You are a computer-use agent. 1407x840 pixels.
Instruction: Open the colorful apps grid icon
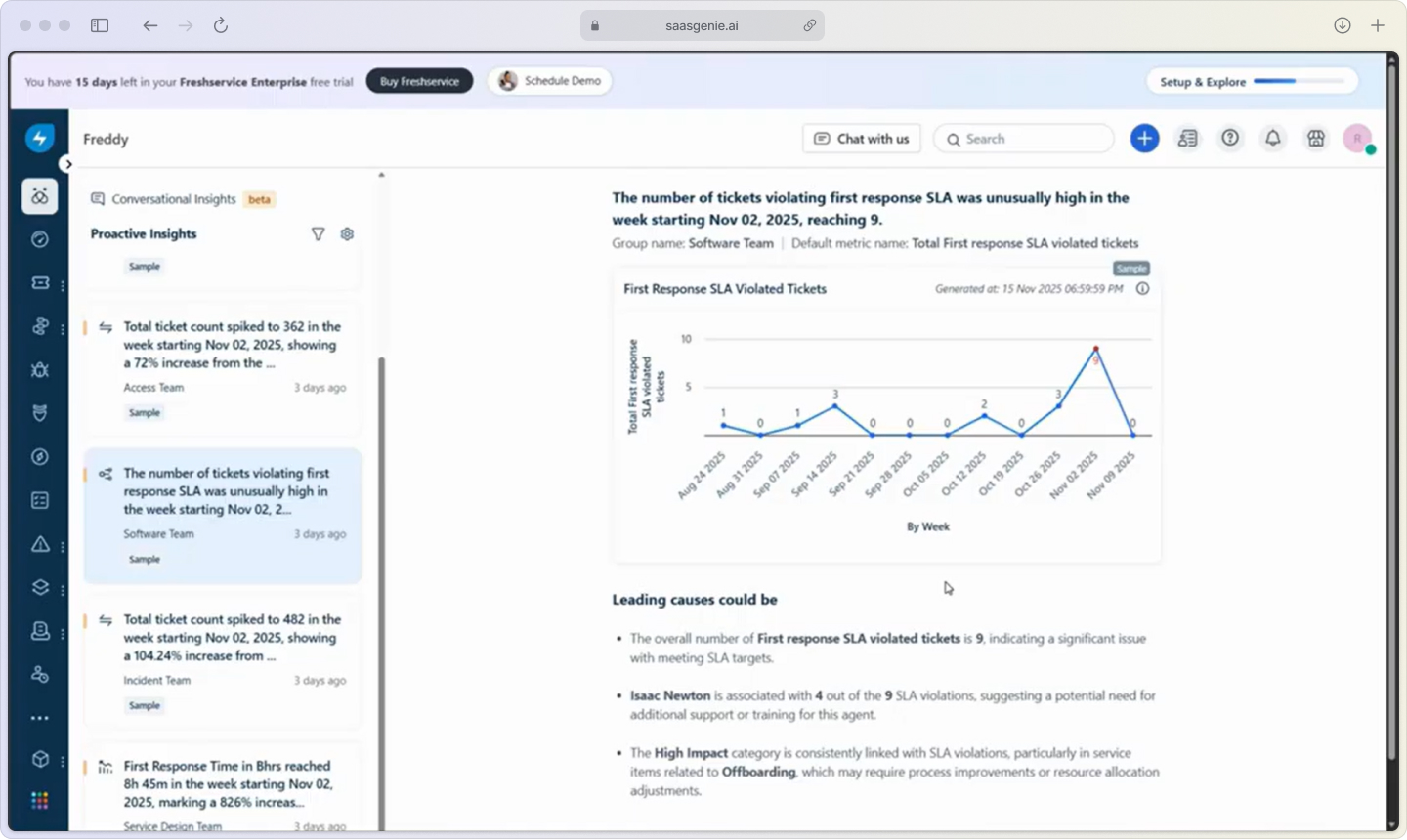(40, 801)
